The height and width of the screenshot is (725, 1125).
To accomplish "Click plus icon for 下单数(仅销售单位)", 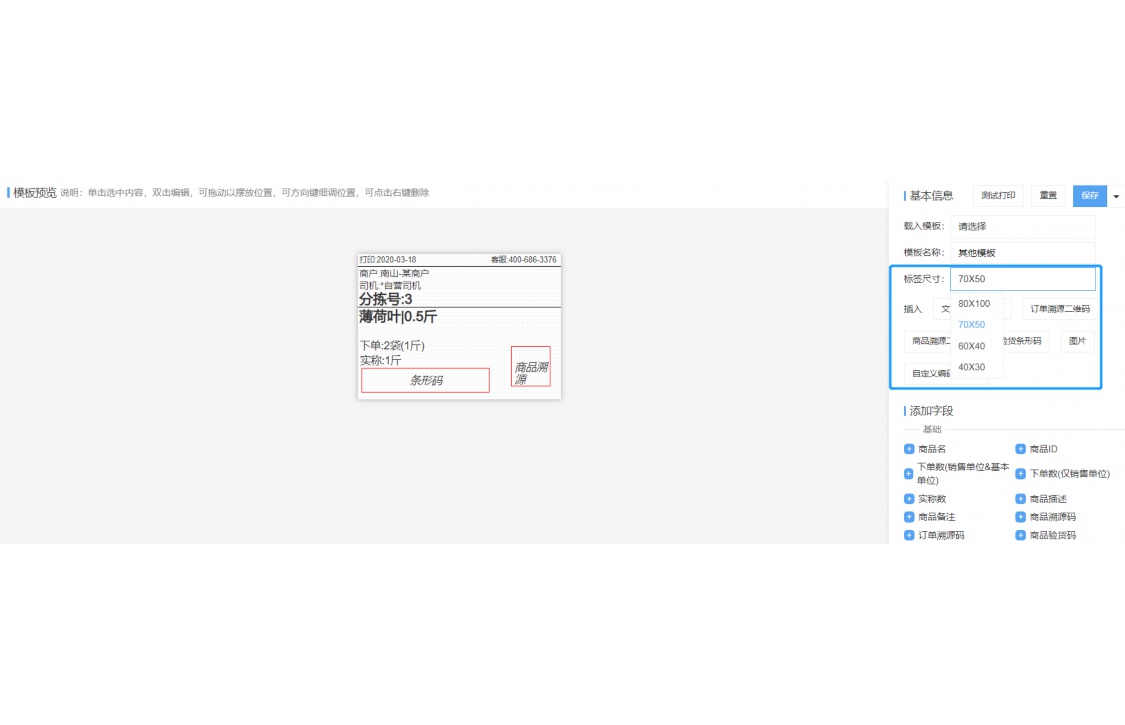I will coord(1021,474).
